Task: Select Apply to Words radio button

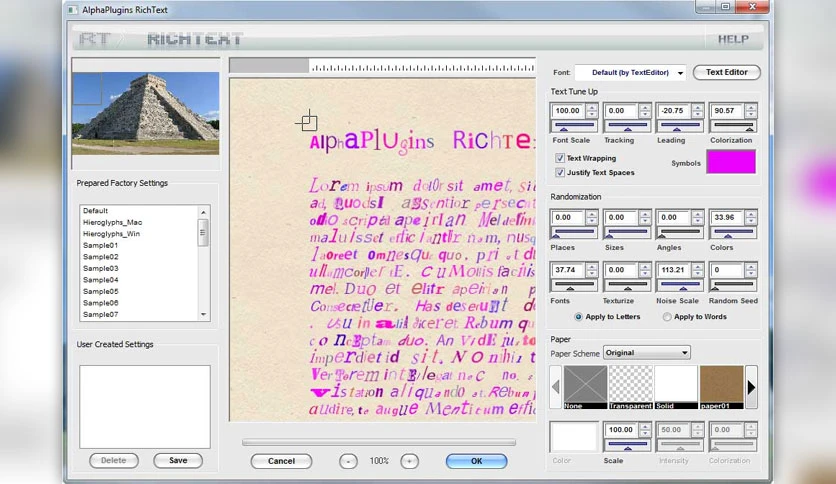Action: [x=667, y=317]
